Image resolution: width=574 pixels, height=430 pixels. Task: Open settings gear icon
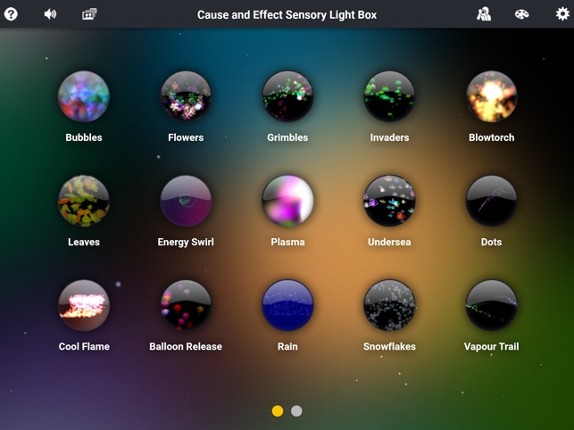(563, 14)
